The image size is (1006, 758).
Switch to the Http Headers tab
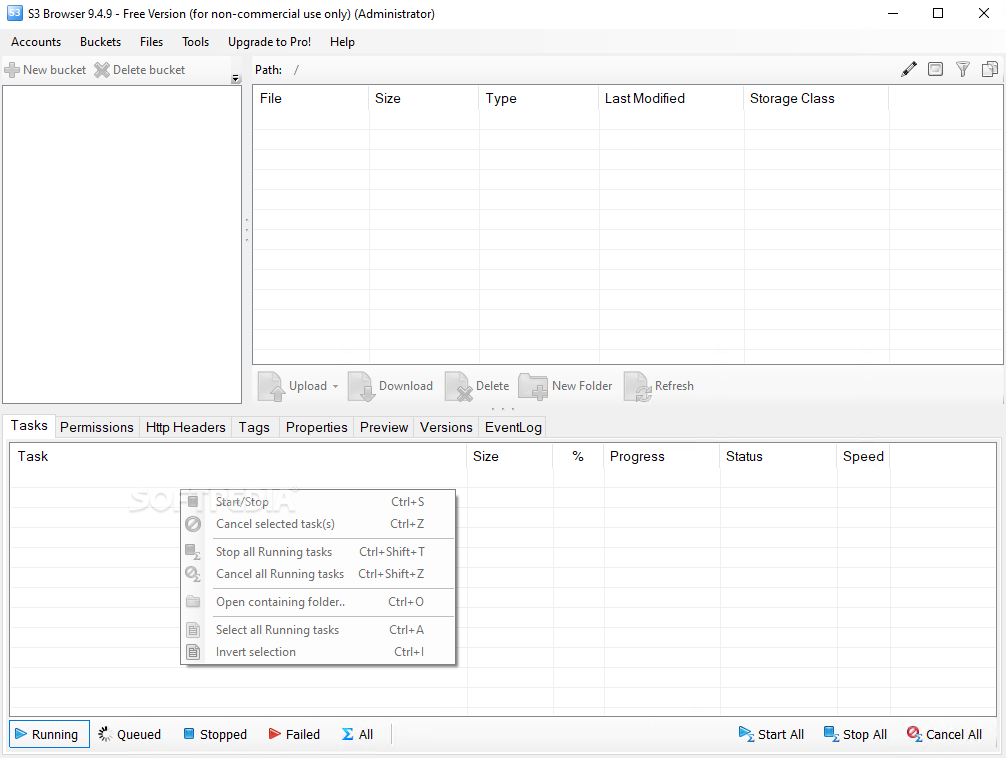click(185, 427)
